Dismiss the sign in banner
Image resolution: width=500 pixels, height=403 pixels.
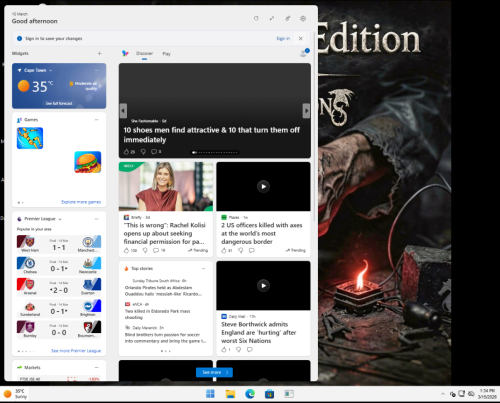(x=300, y=38)
